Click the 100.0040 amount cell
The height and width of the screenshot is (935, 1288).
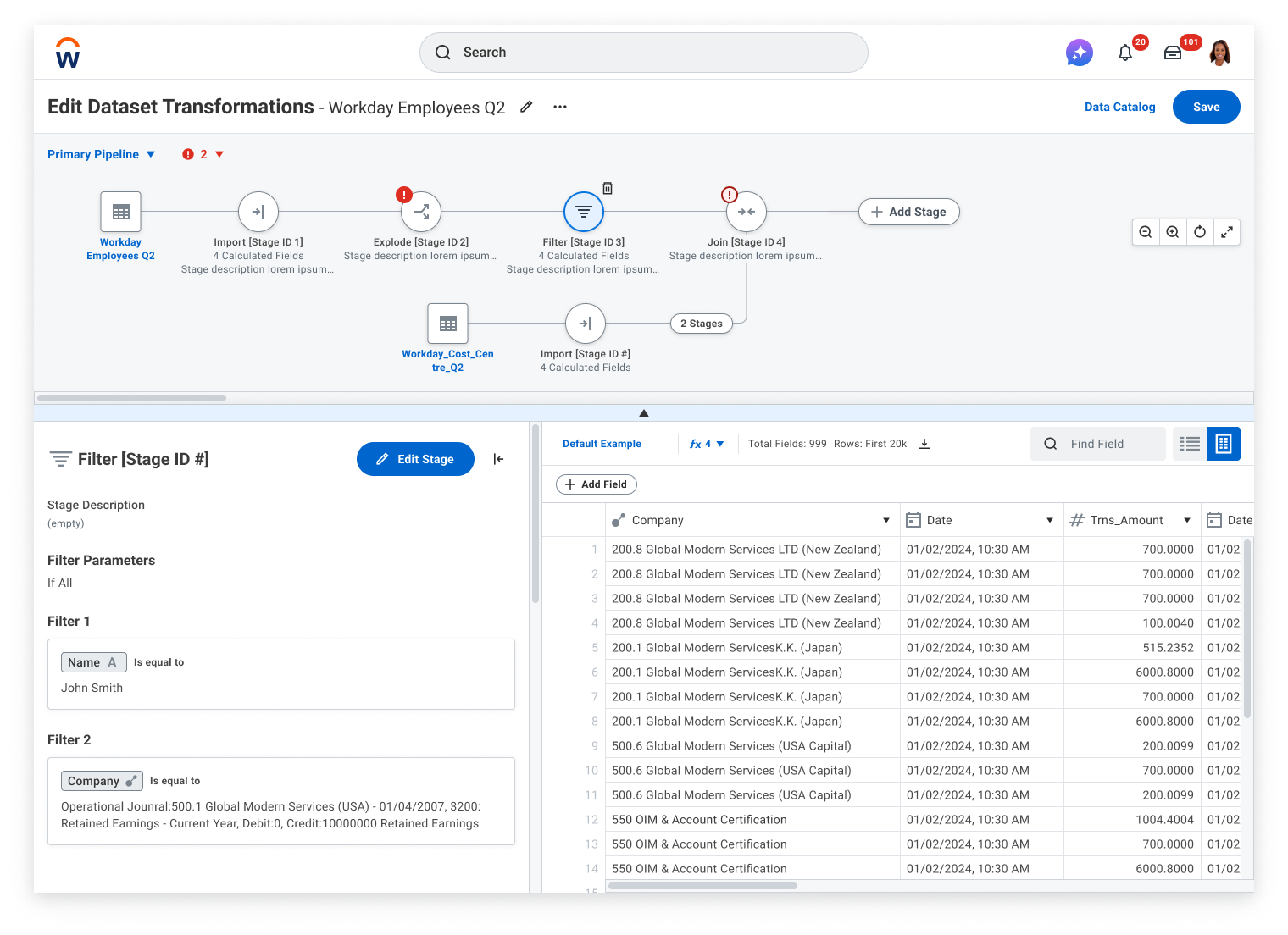pos(1132,622)
